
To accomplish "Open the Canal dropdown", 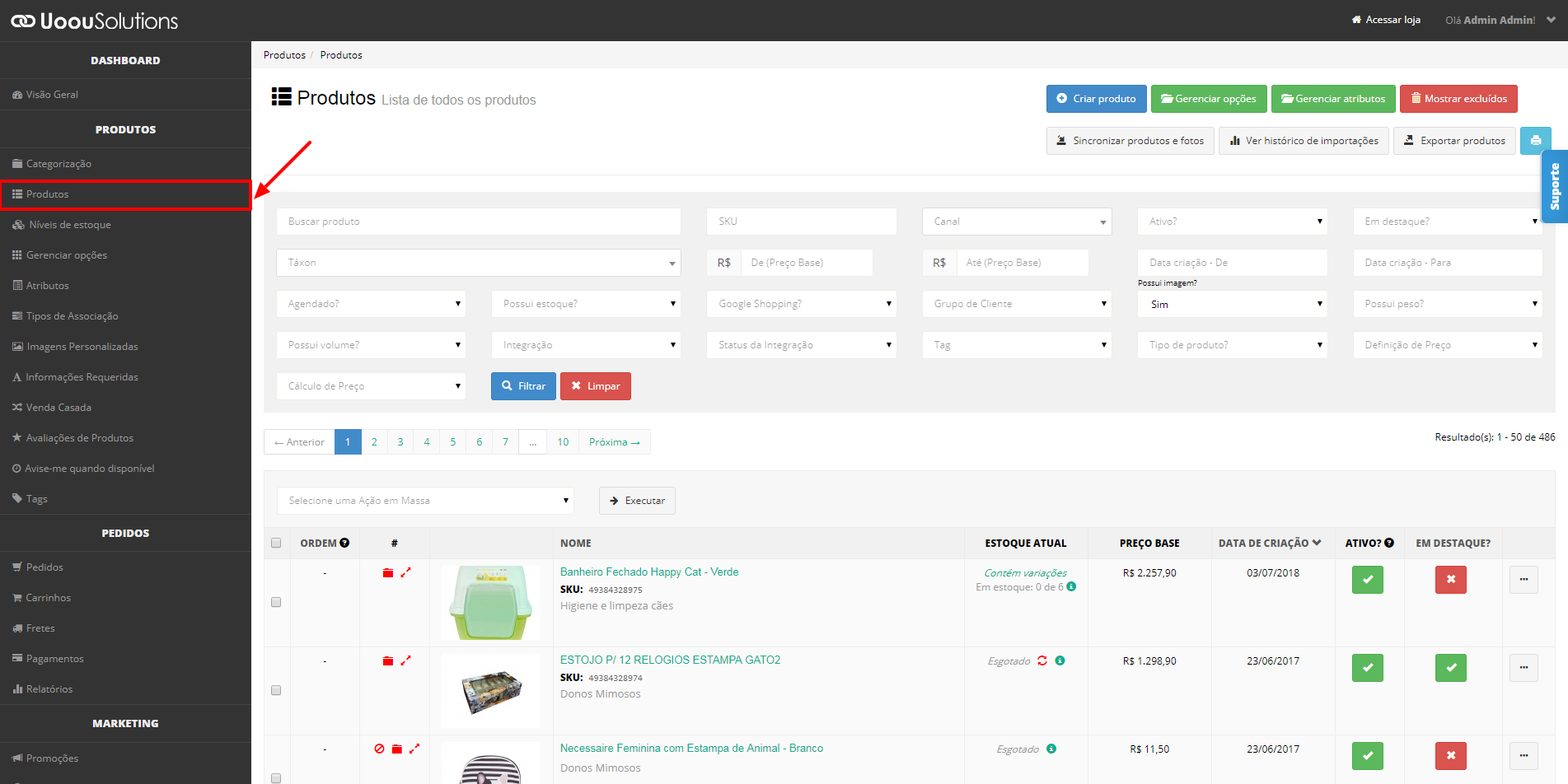I will pos(1017,222).
